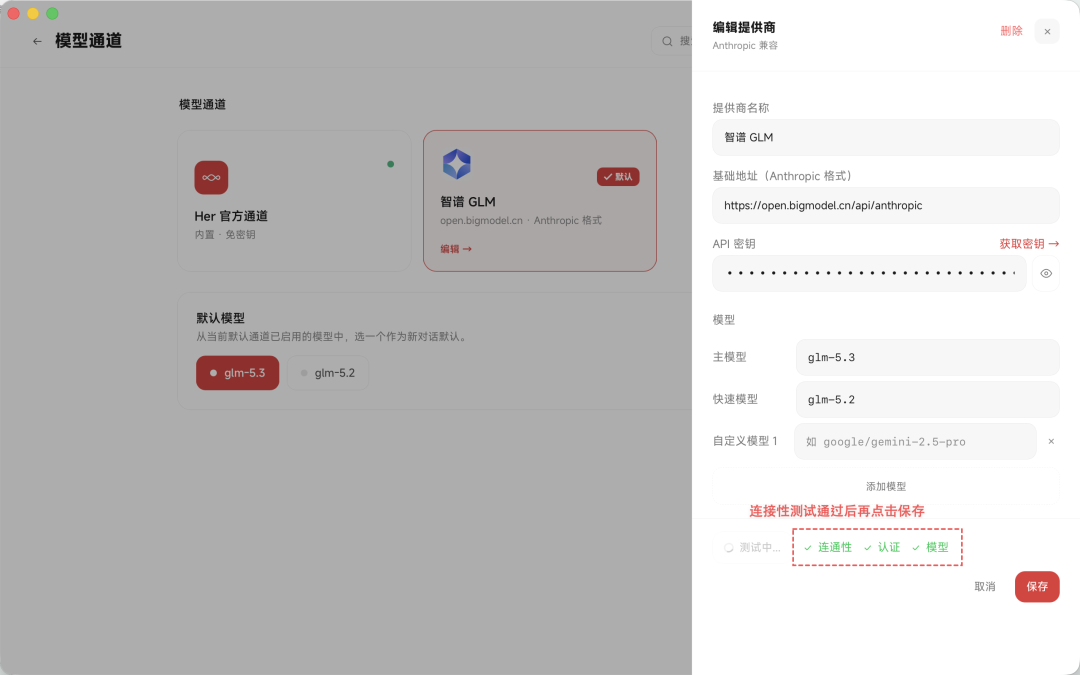This screenshot has height=675, width=1080.
Task: Click the 模型通道 page heading
Action: [x=88, y=41]
